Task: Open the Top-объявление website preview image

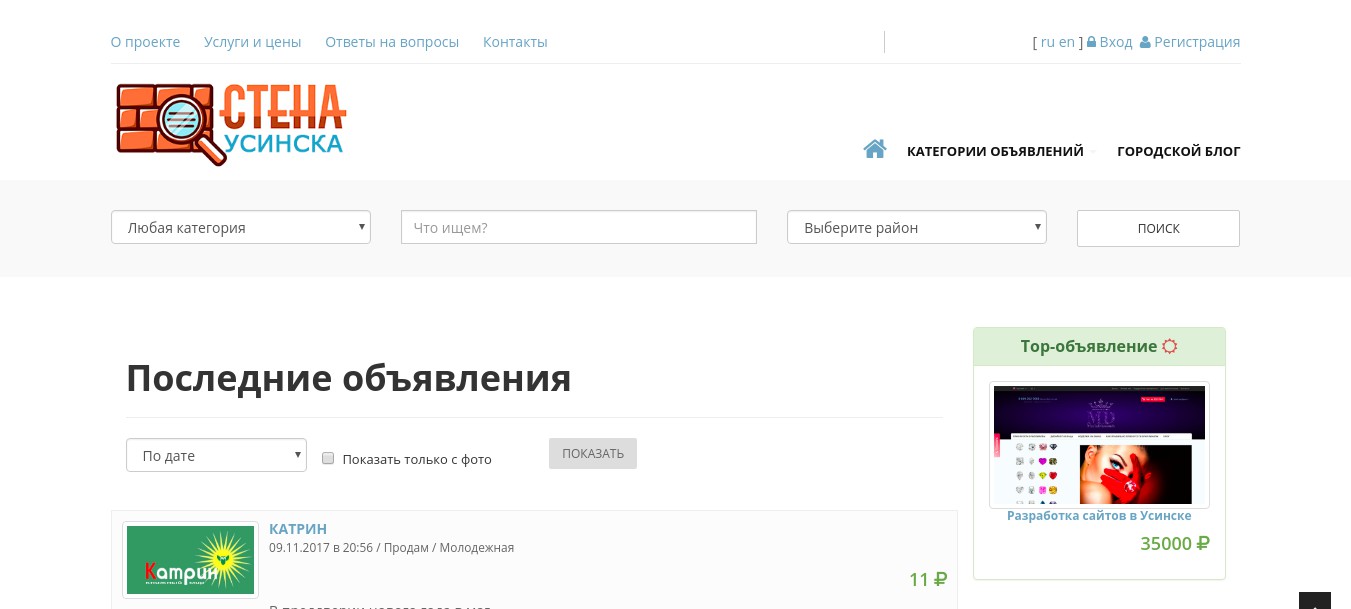Action: 1099,445
